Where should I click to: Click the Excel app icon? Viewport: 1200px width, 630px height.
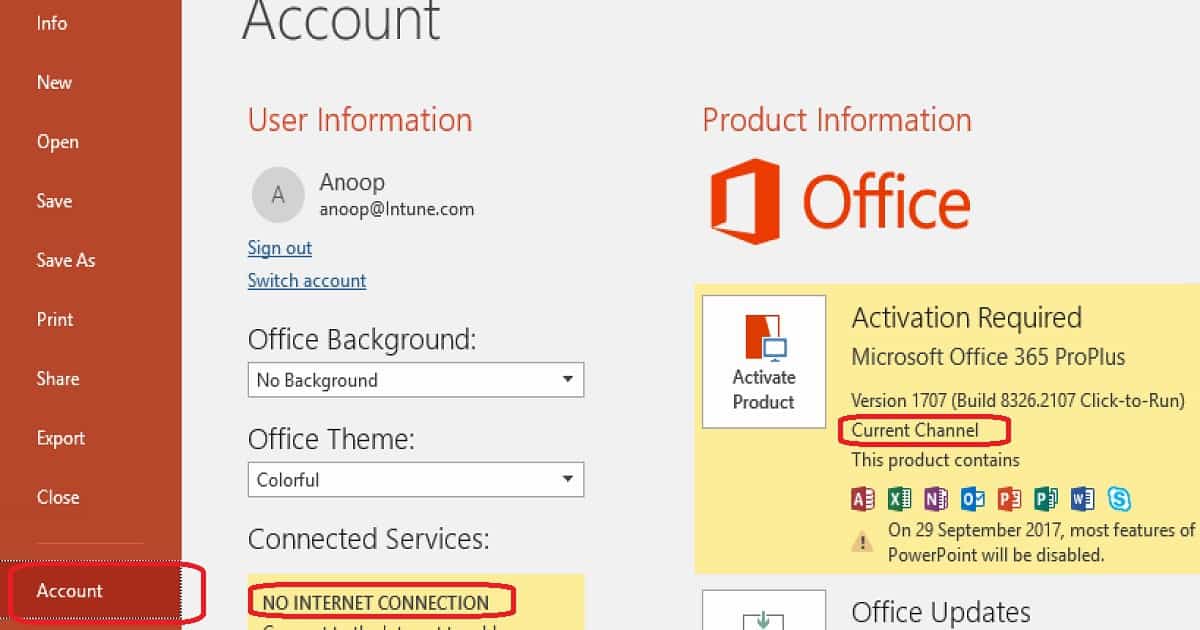(x=900, y=498)
